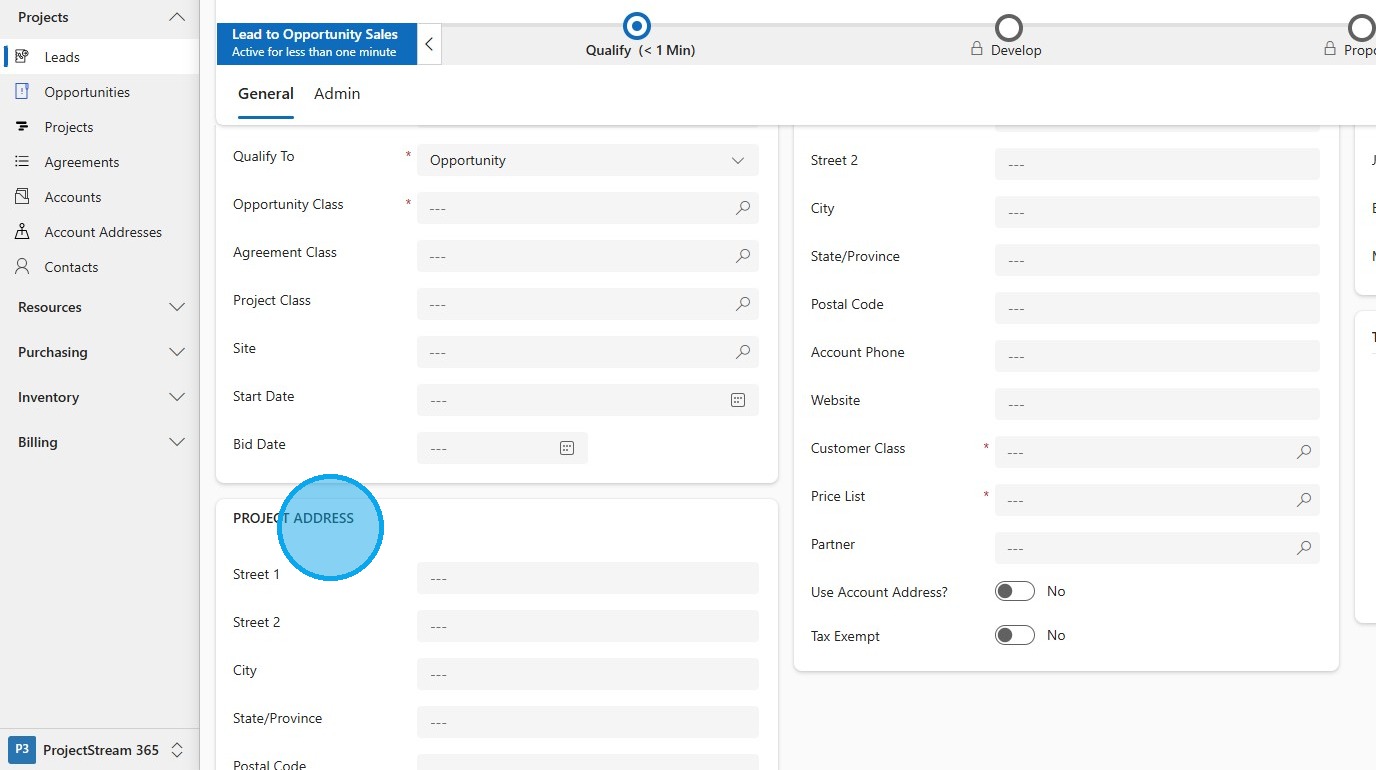Click the account State/Province field
This screenshot has height=770, width=1376.
[x=1157, y=260]
